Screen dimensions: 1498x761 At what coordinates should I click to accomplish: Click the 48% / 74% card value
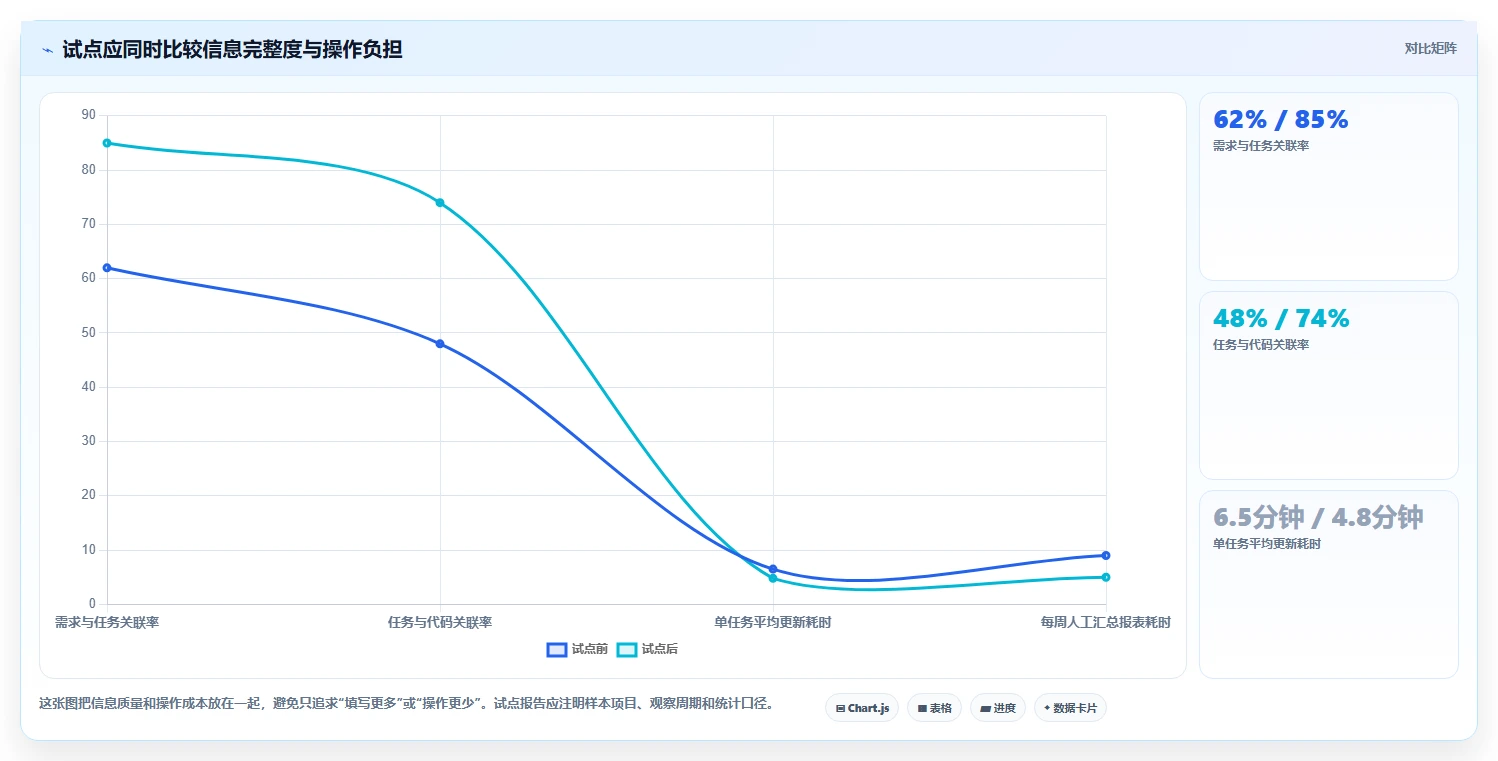click(1281, 319)
